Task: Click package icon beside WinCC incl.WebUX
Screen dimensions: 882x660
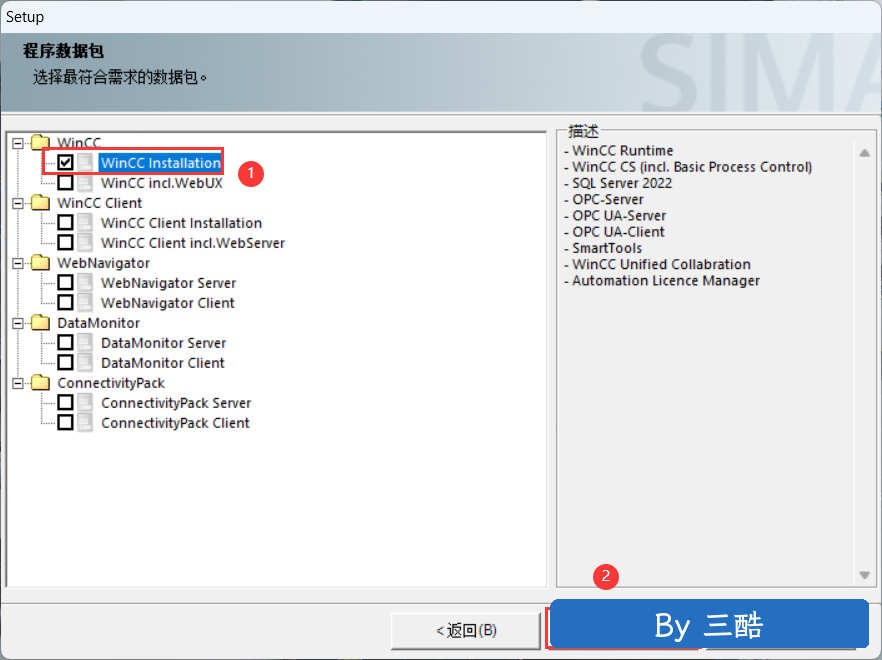Action: [x=85, y=183]
